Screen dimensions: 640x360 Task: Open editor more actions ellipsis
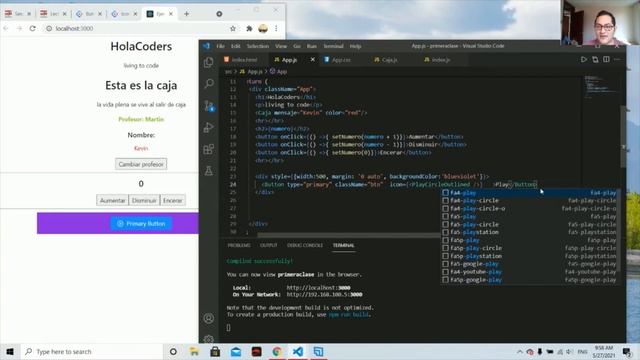(617, 60)
